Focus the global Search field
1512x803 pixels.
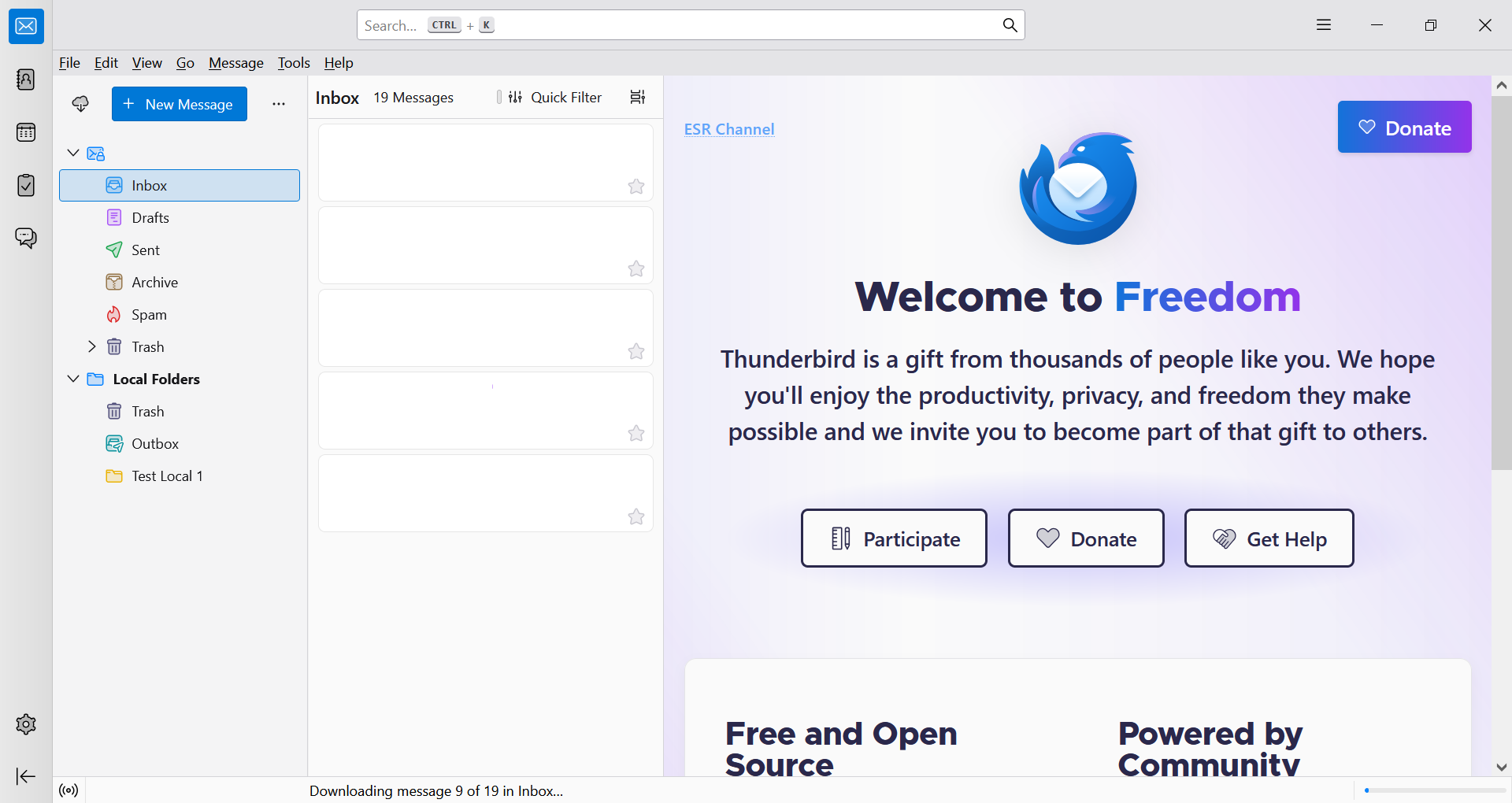point(691,25)
